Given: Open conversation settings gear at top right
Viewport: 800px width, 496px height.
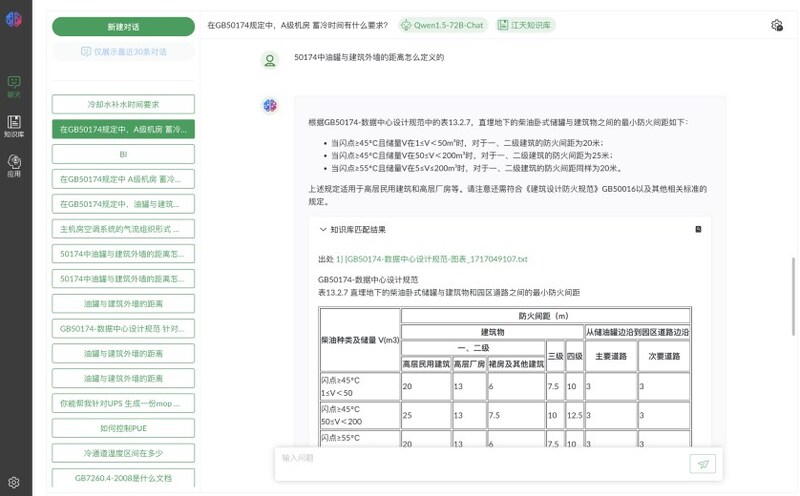Looking at the screenshot, I should [x=777, y=26].
